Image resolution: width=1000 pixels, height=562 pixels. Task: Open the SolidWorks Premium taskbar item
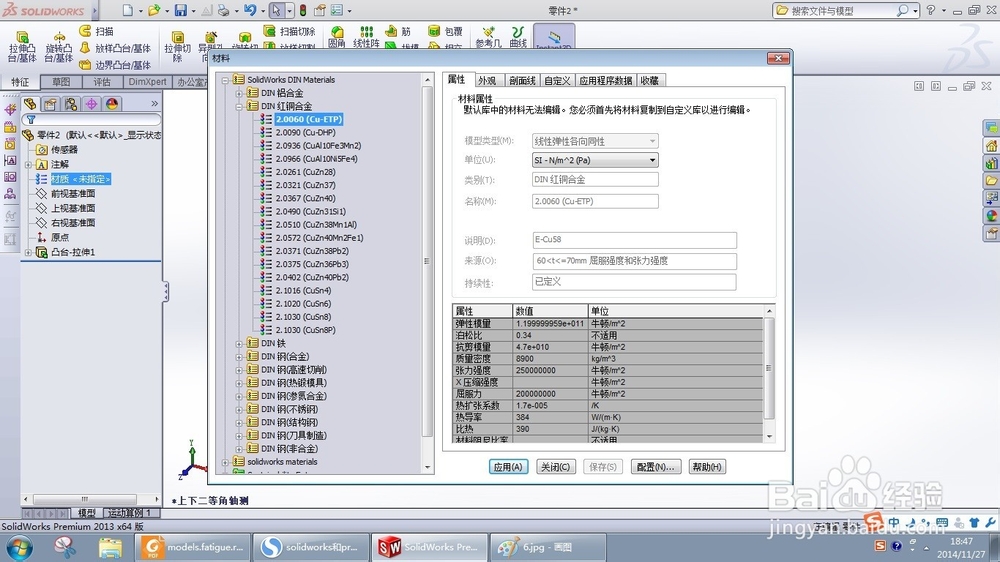[430, 547]
